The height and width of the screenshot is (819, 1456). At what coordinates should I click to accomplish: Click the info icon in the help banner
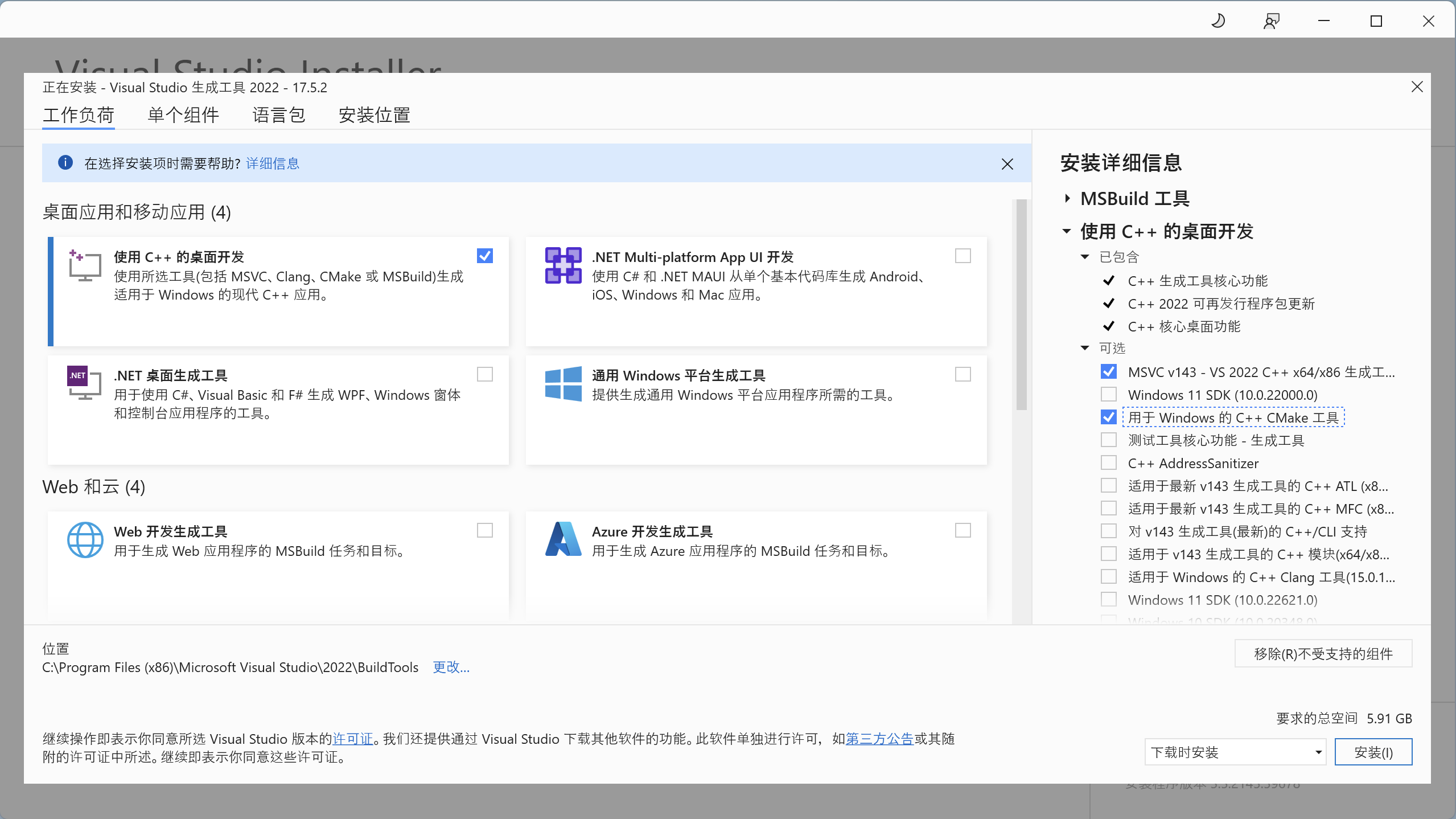pos(66,163)
